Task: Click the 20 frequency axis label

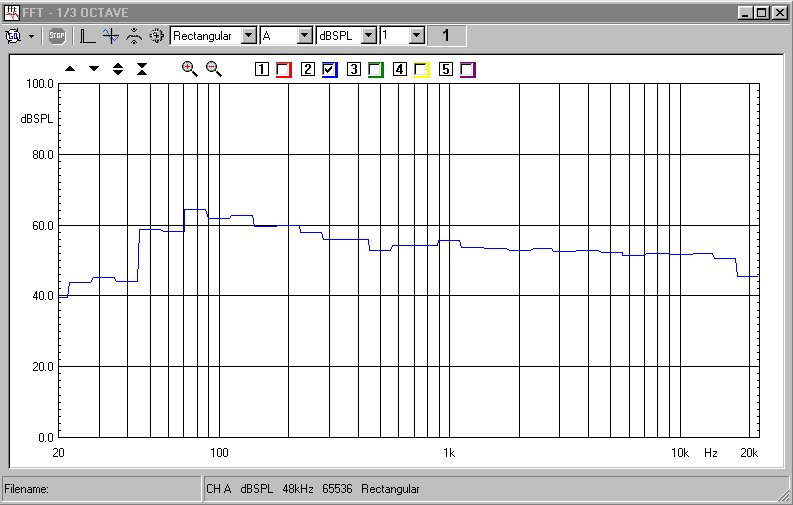Action: [x=59, y=452]
